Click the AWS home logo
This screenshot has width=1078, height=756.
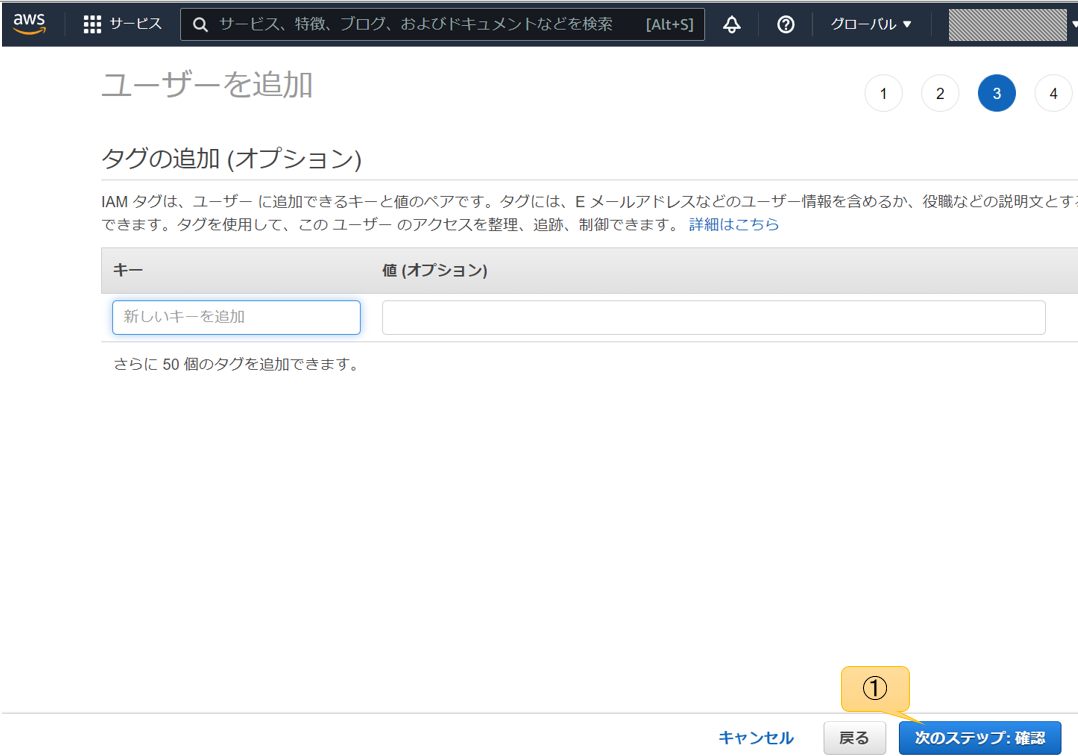point(28,23)
